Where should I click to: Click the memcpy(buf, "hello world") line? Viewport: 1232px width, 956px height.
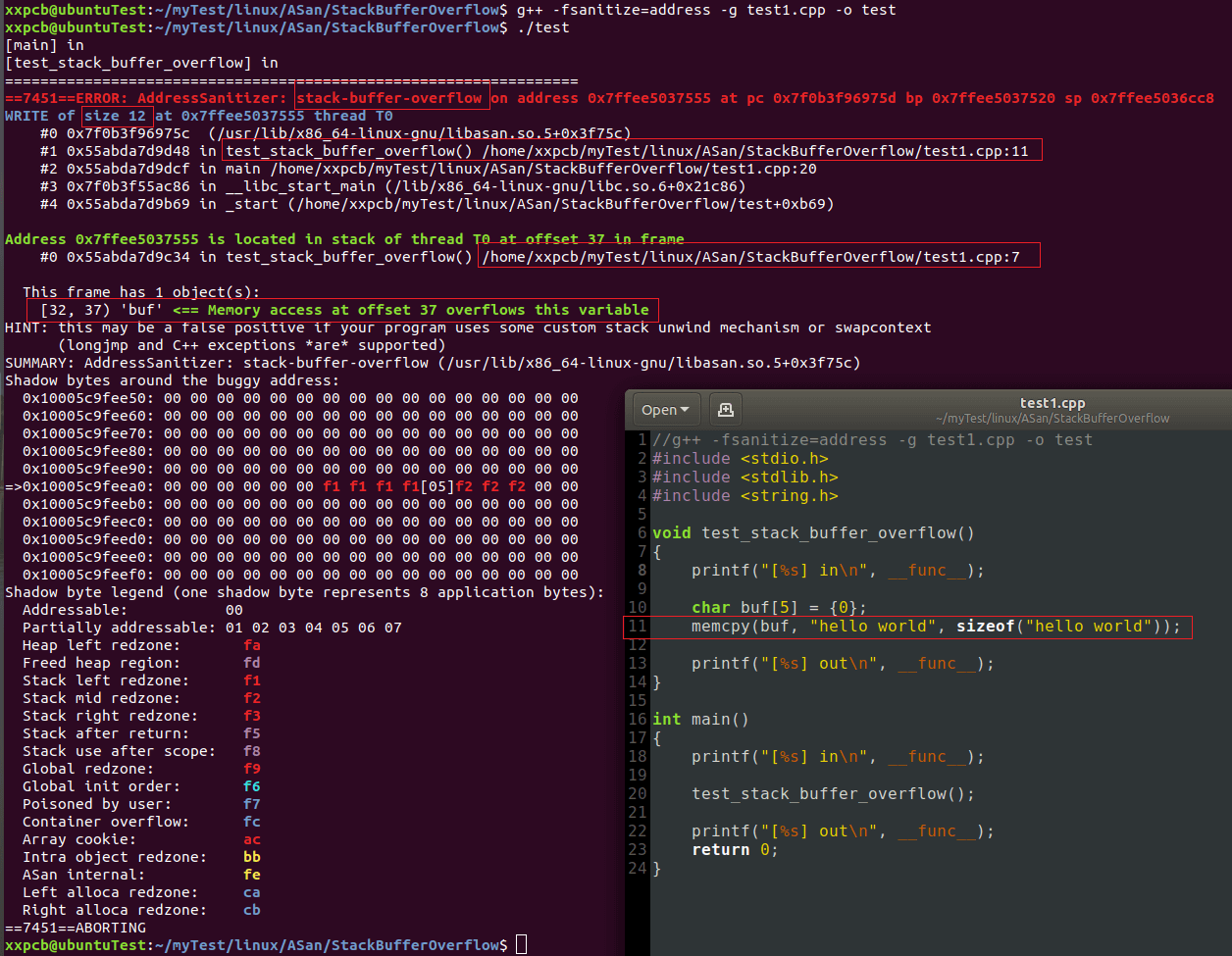(x=937, y=627)
